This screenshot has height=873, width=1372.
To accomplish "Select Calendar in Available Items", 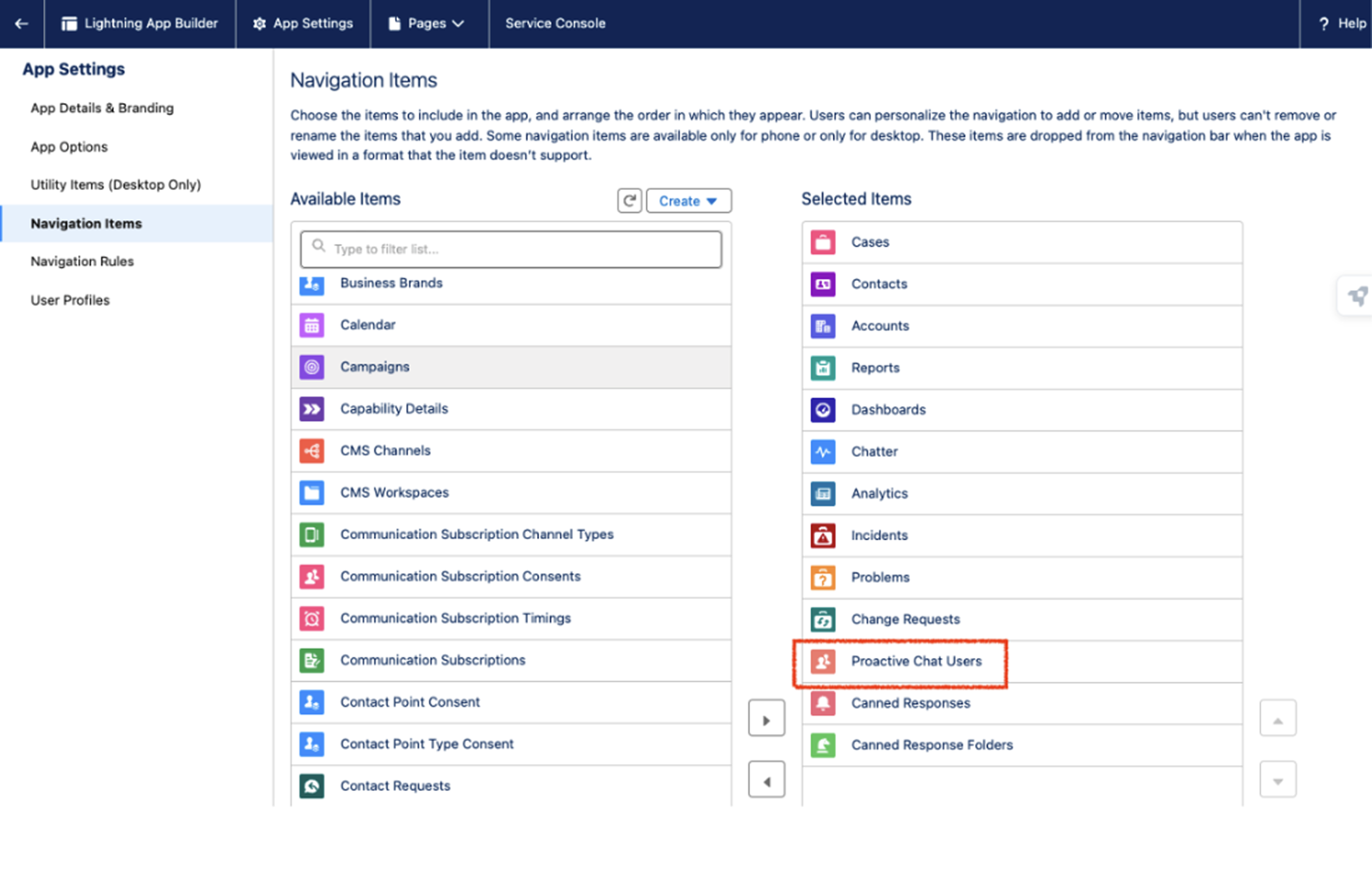I will [x=511, y=325].
